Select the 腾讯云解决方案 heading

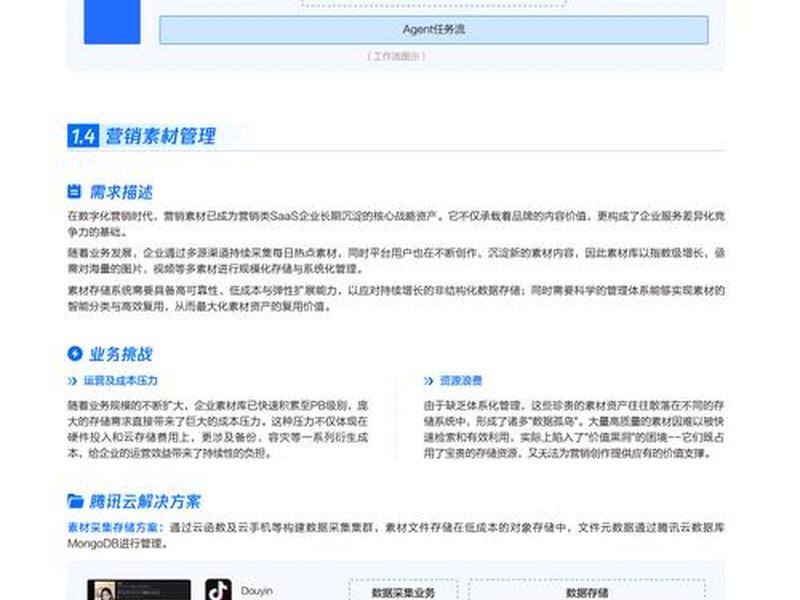[145, 502]
